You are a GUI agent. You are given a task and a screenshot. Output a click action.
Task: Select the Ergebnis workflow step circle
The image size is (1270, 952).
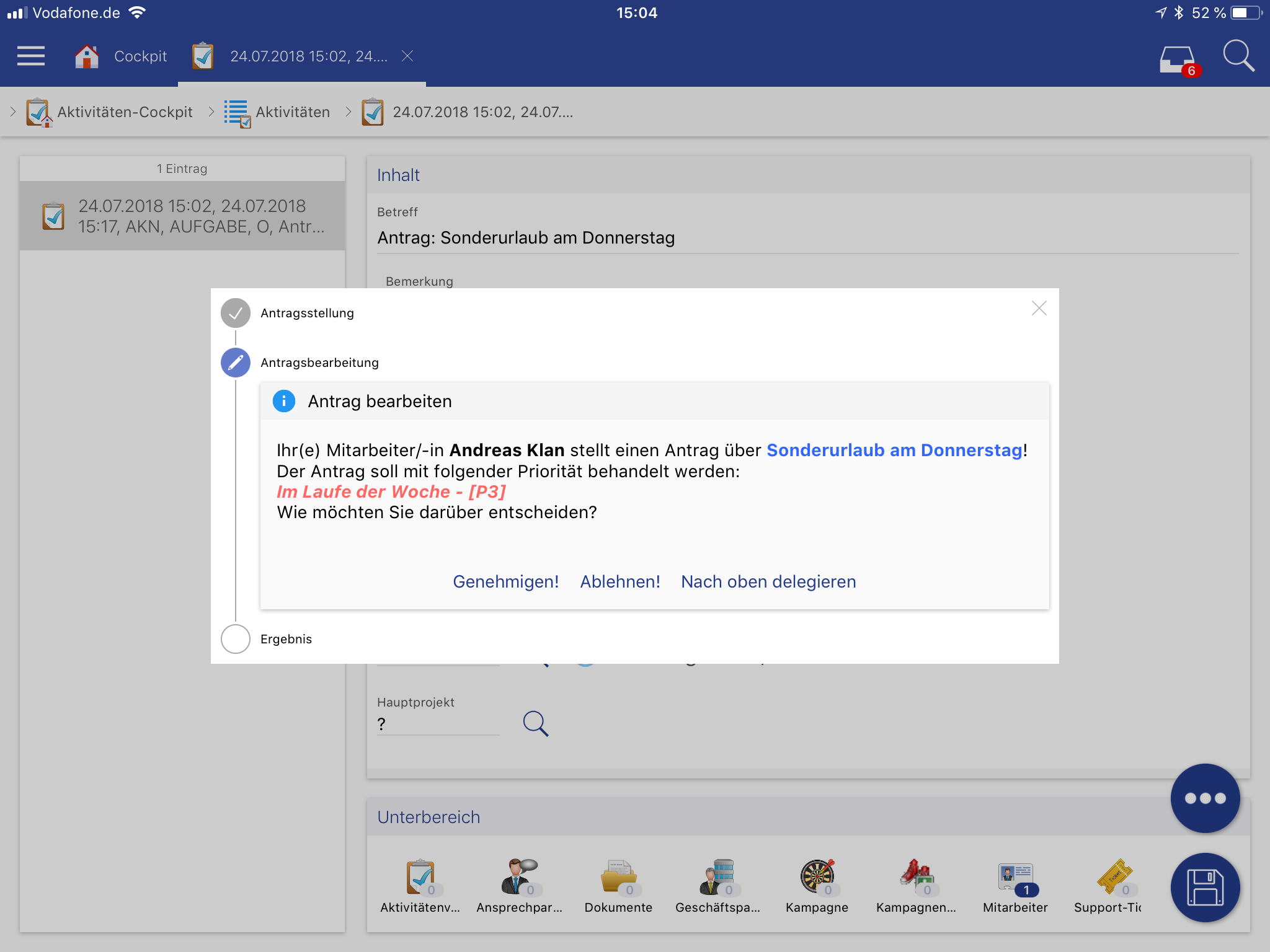[x=236, y=639]
